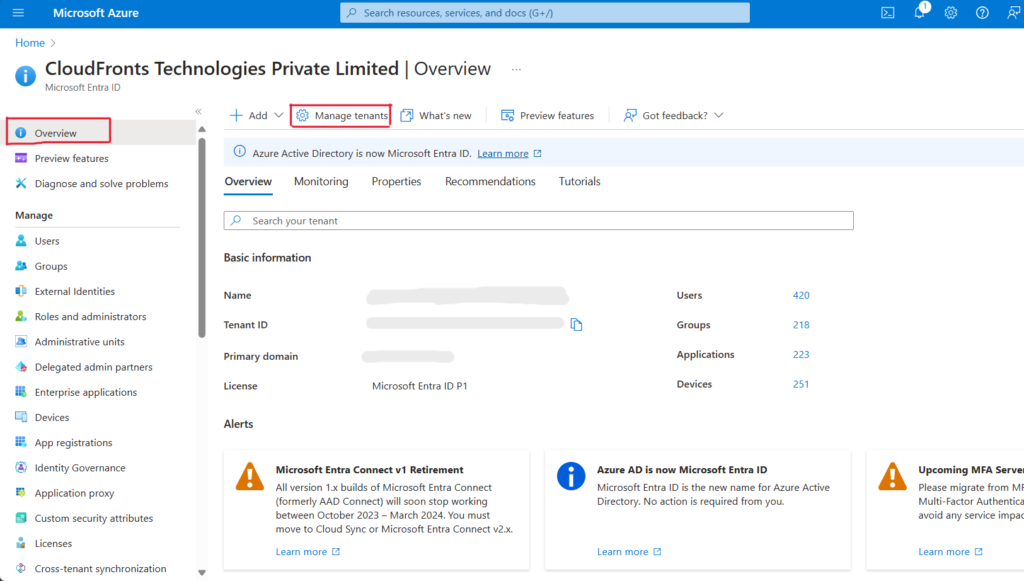
Task: Expand the Add dropdown
Action: click(256, 116)
